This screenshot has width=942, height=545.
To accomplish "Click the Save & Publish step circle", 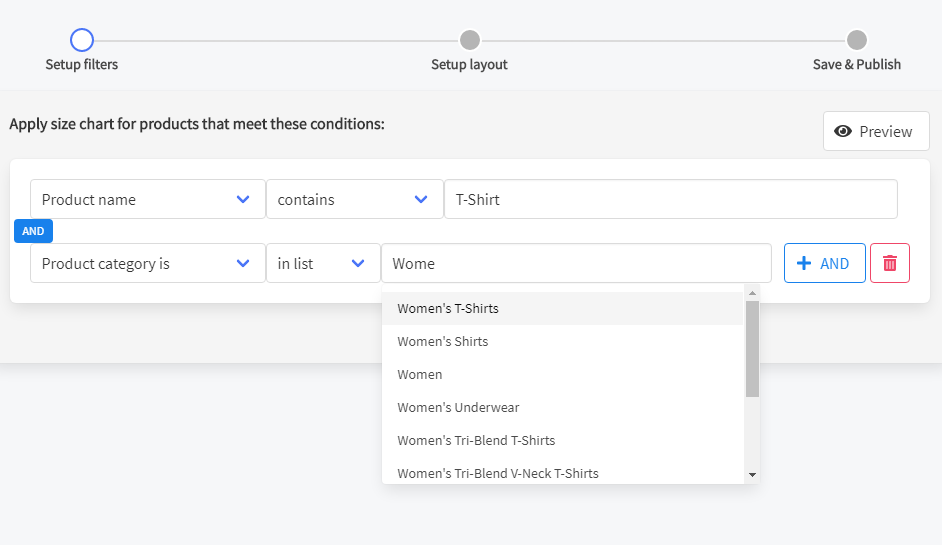I will pos(856,40).
